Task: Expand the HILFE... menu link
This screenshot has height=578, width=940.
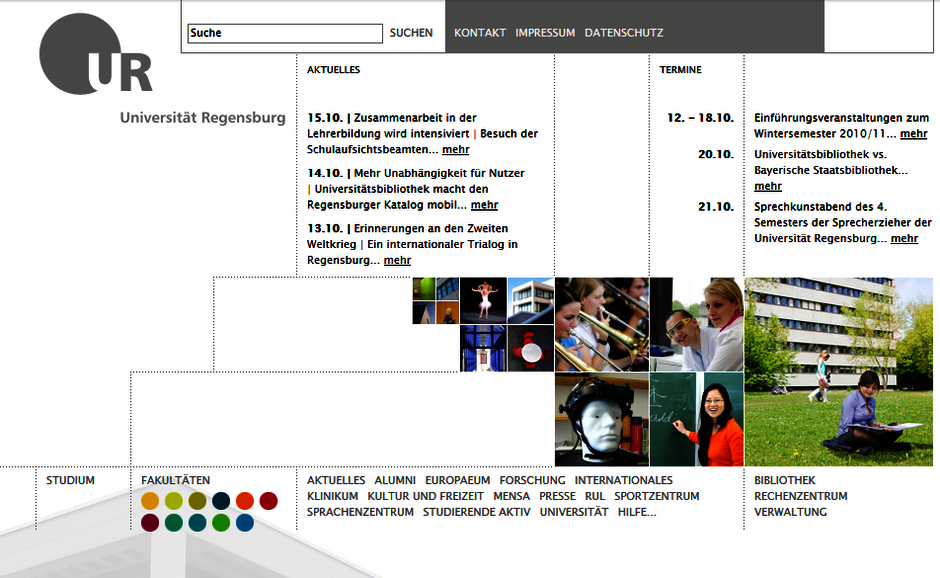Action: (x=637, y=512)
